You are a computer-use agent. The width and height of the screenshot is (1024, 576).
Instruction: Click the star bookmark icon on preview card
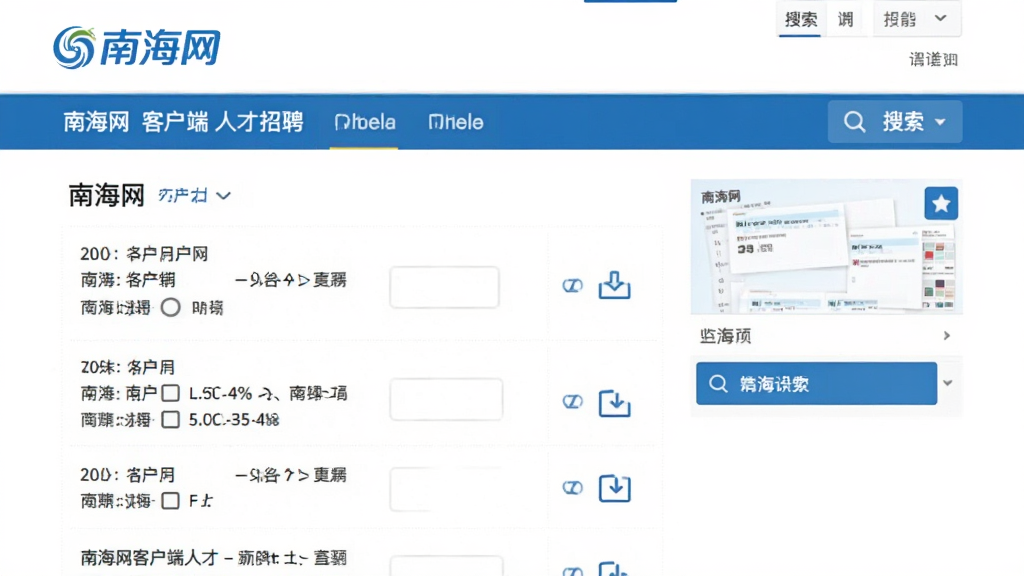tap(941, 204)
